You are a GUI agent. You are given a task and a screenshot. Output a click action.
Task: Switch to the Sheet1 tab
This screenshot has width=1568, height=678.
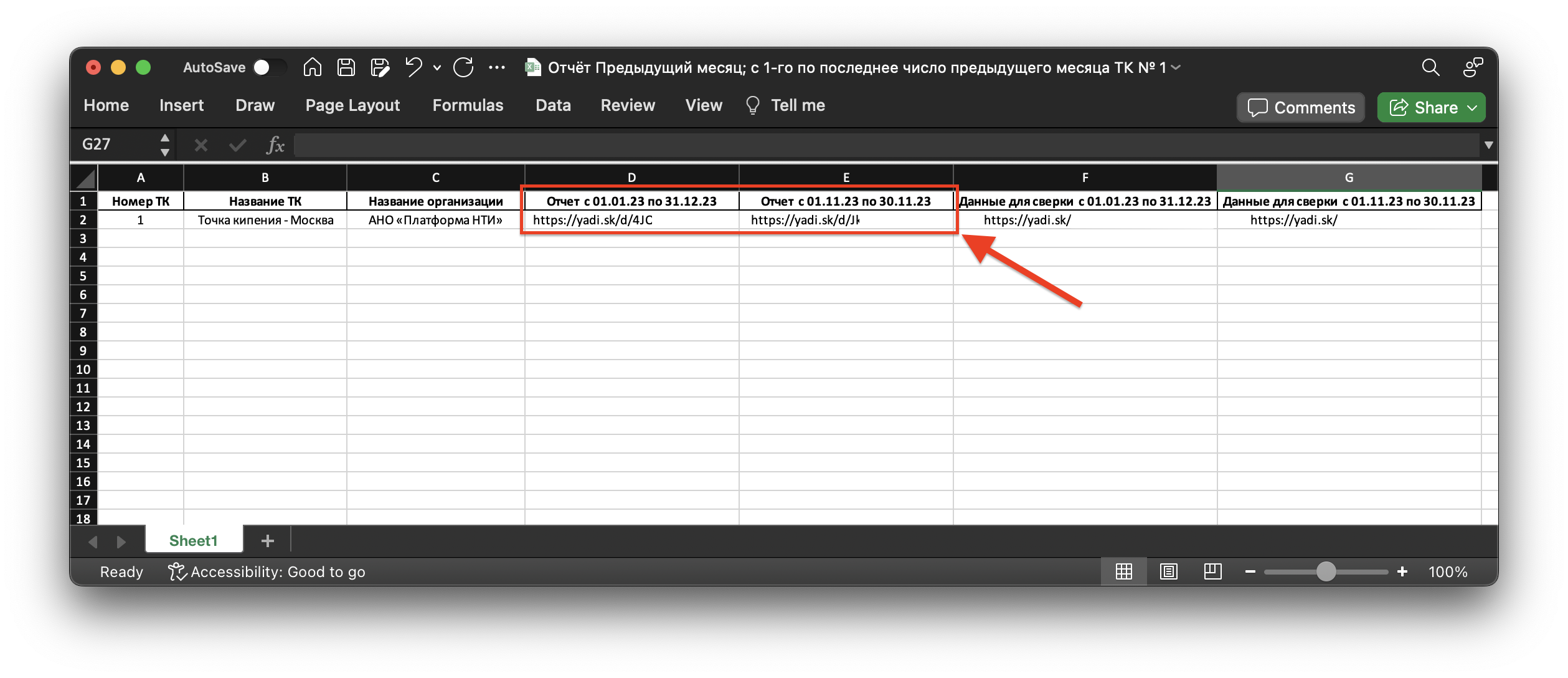(194, 540)
